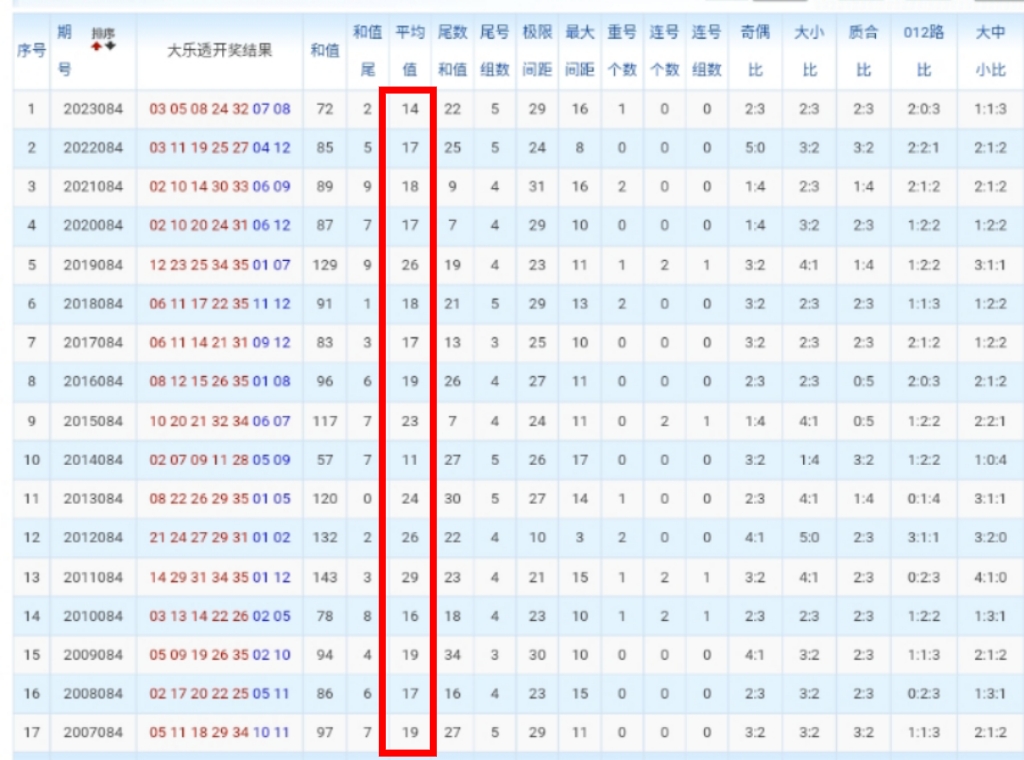This screenshot has width=1024, height=760.
Task: Select issue number 2019084
Action: (93, 265)
